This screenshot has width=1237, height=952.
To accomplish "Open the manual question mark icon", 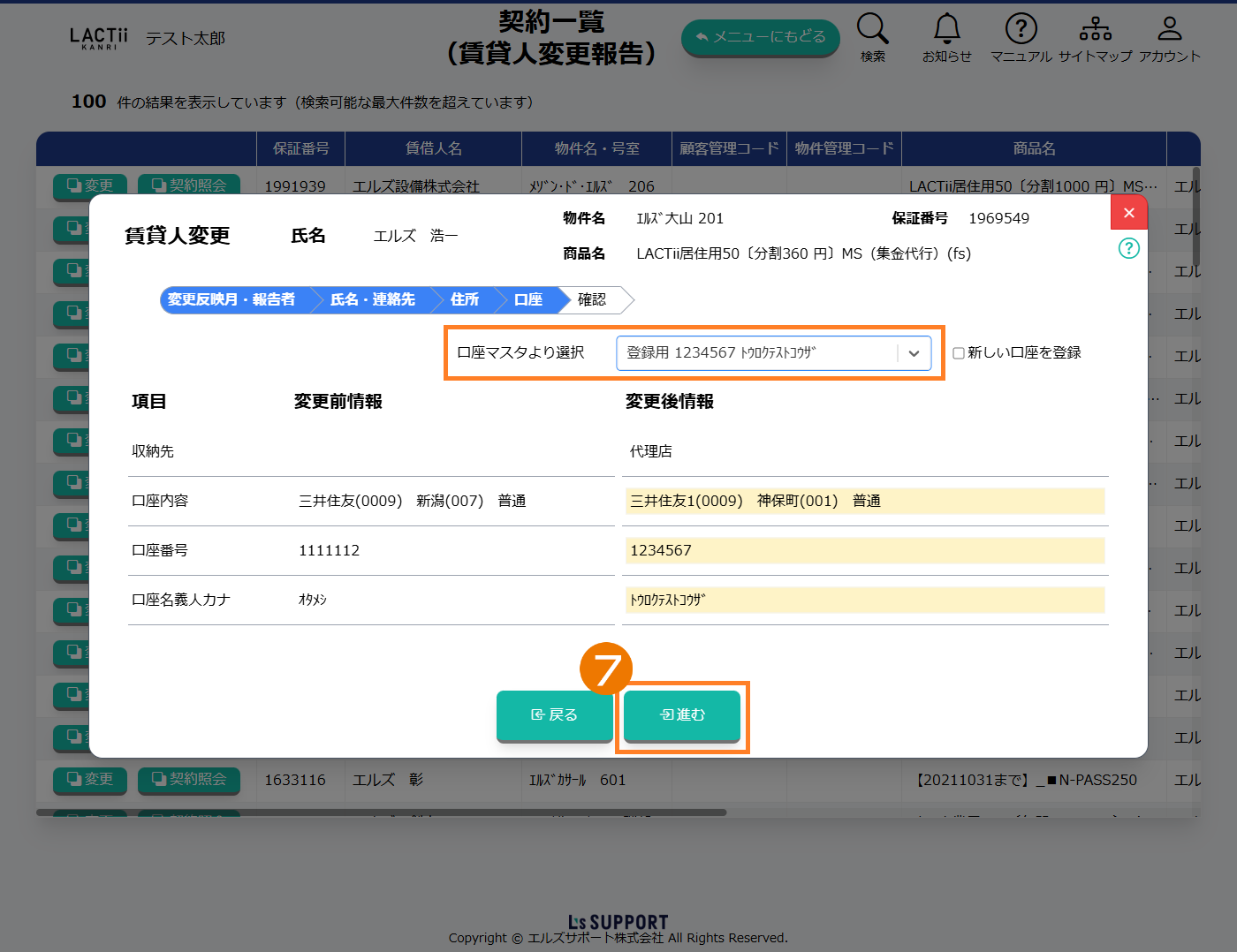I will 1021,29.
